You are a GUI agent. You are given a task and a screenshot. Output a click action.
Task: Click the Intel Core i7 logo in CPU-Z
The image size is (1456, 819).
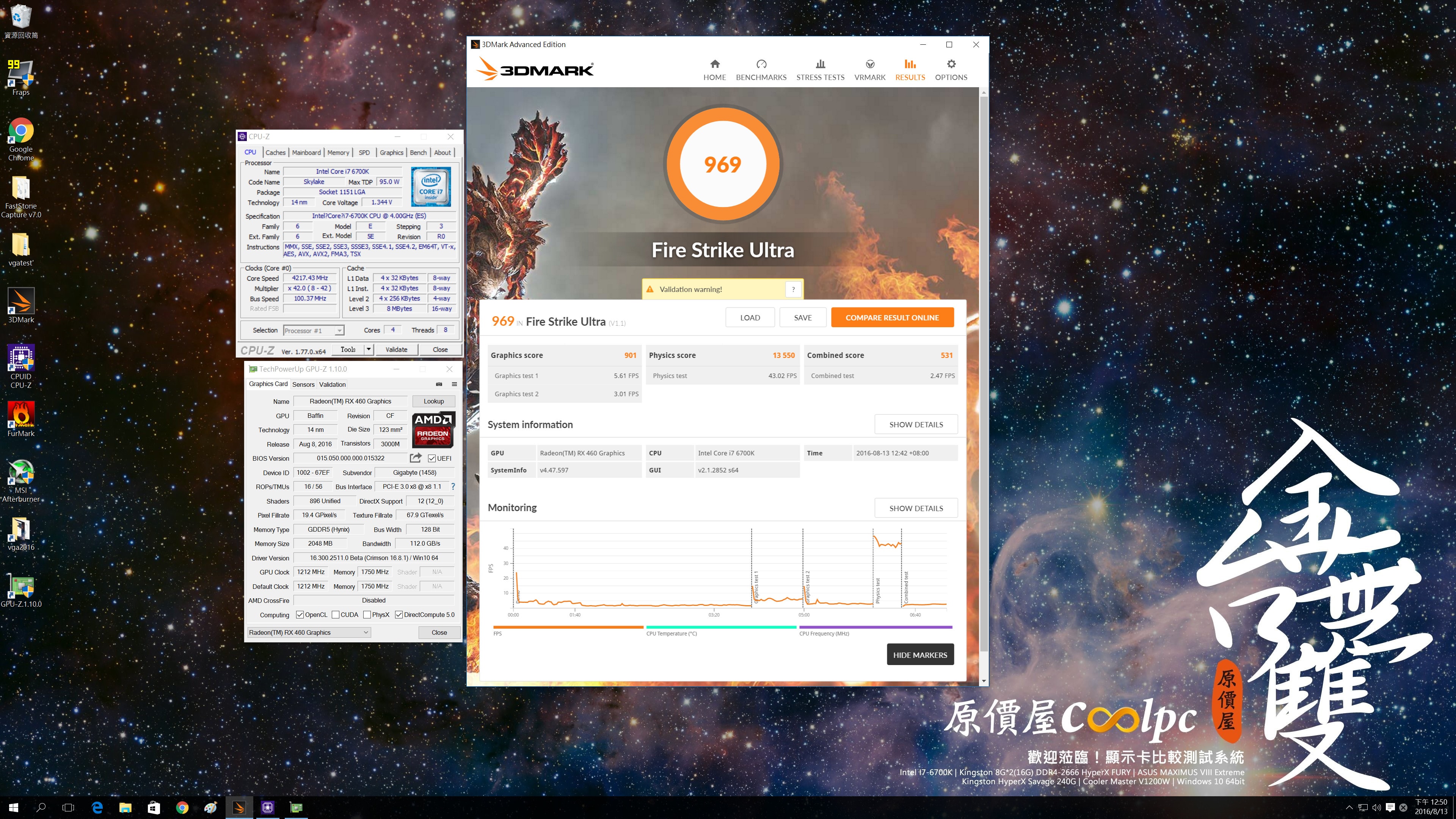click(431, 187)
